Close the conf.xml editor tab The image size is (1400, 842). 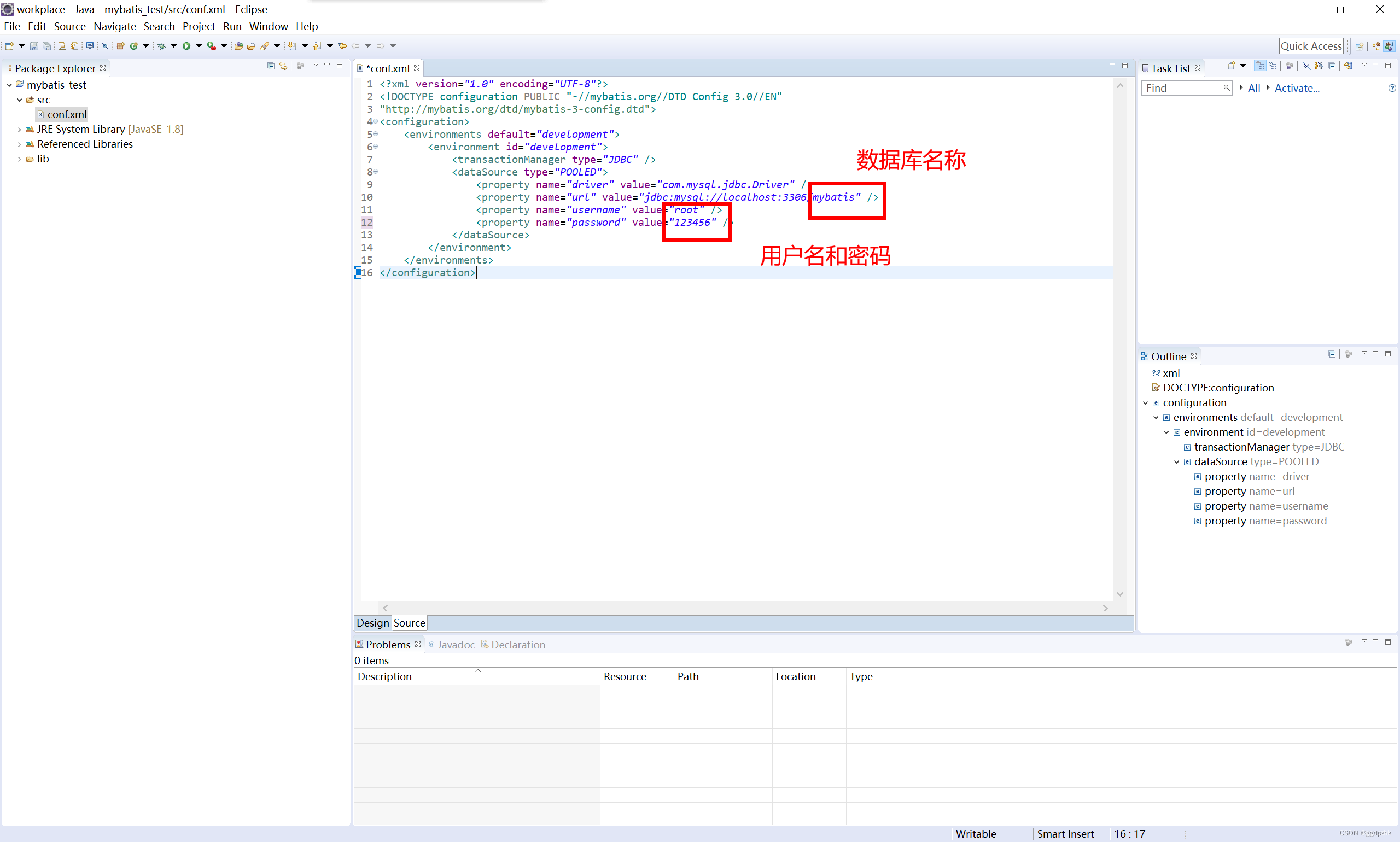point(417,67)
